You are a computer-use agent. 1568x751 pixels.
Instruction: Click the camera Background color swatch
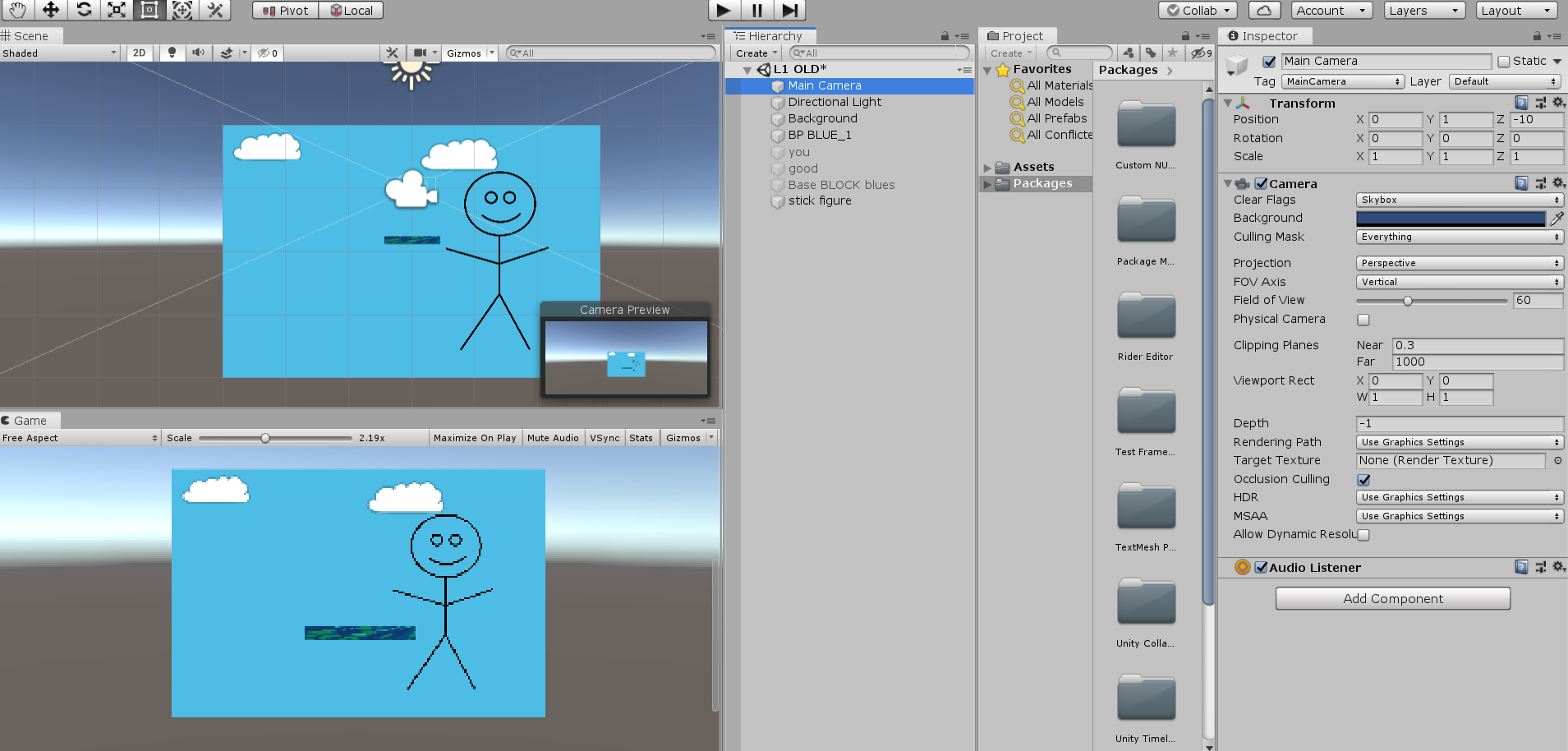[1450, 218]
